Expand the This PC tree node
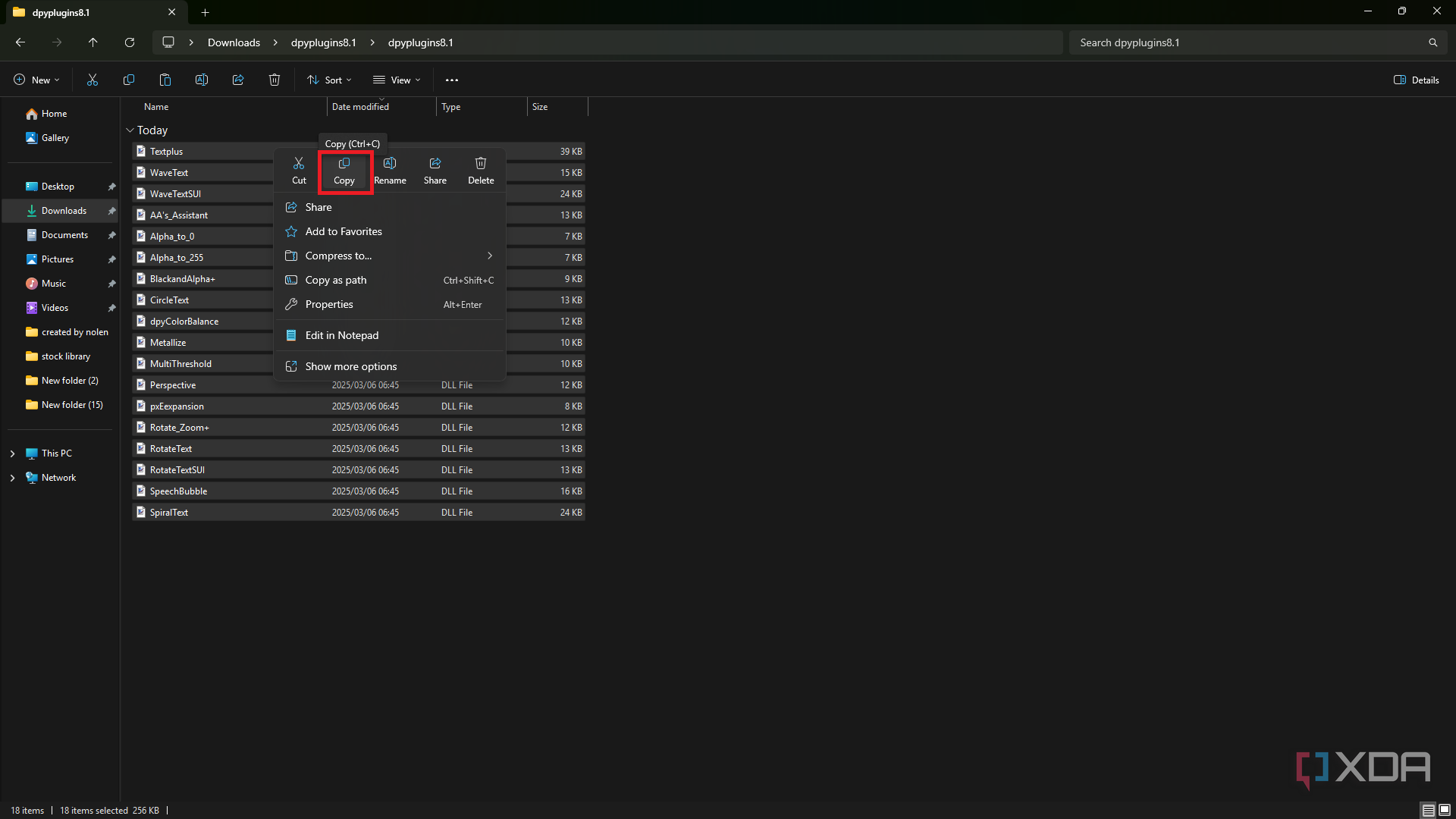1456x819 pixels. click(12, 453)
